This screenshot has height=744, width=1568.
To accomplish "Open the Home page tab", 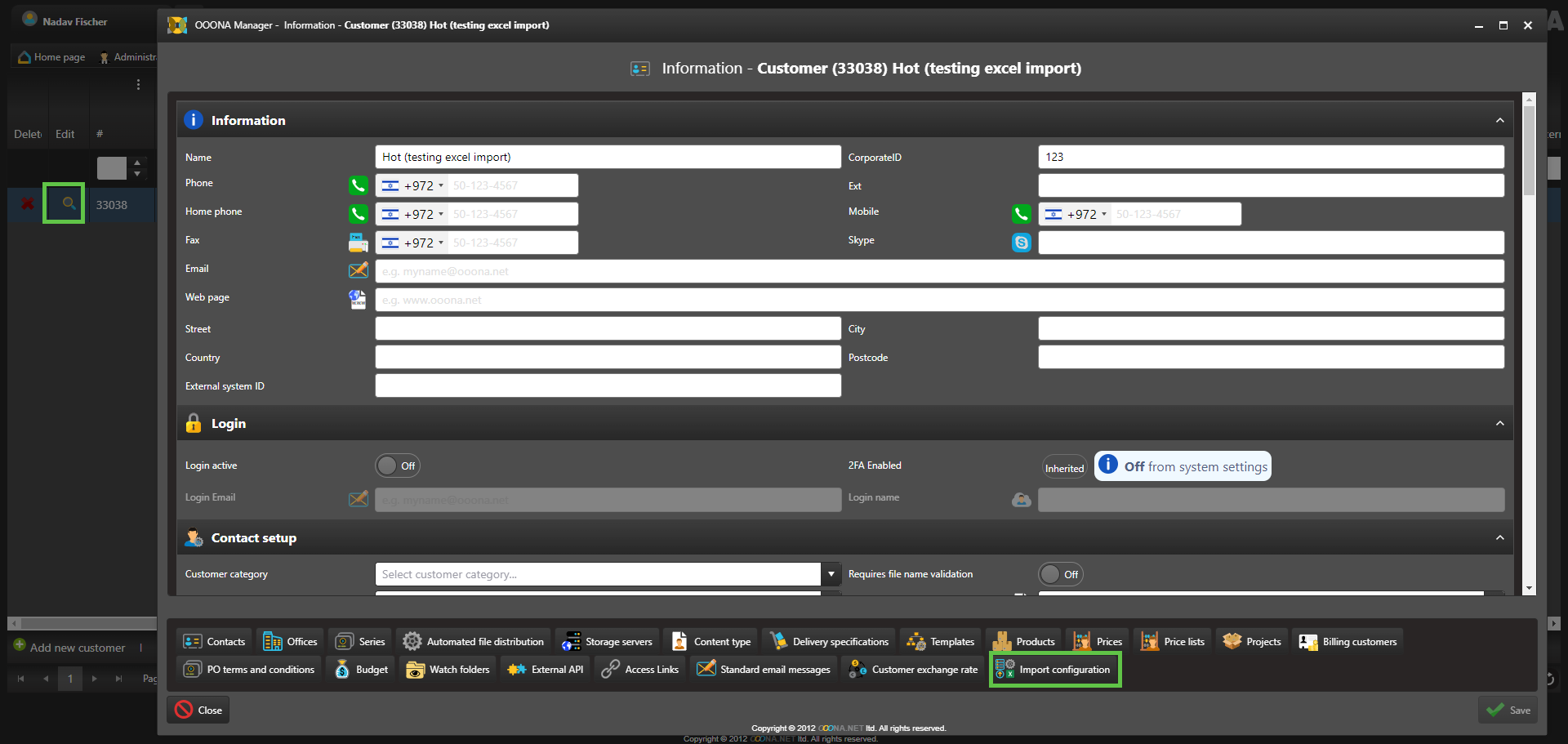I will pyautogui.click(x=51, y=57).
